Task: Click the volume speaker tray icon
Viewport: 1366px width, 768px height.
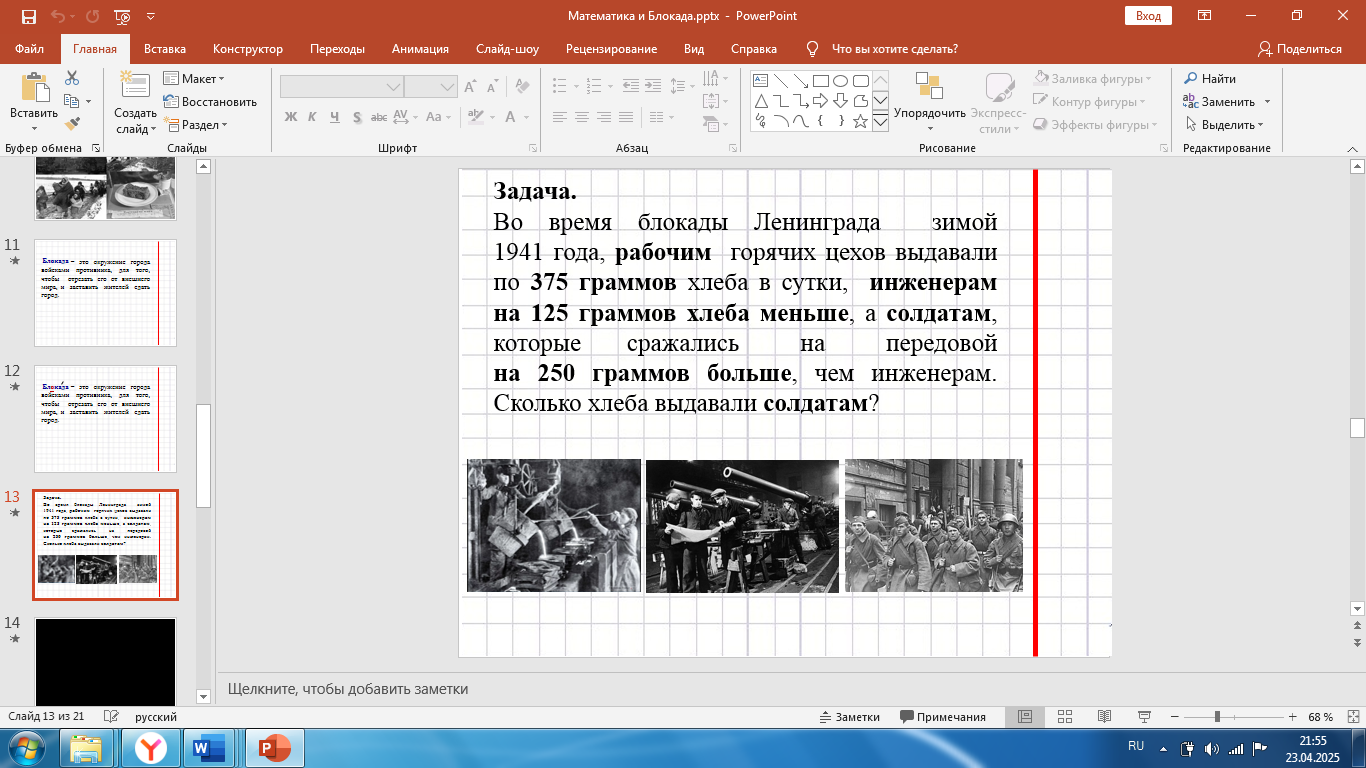Action: click(1211, 748)
